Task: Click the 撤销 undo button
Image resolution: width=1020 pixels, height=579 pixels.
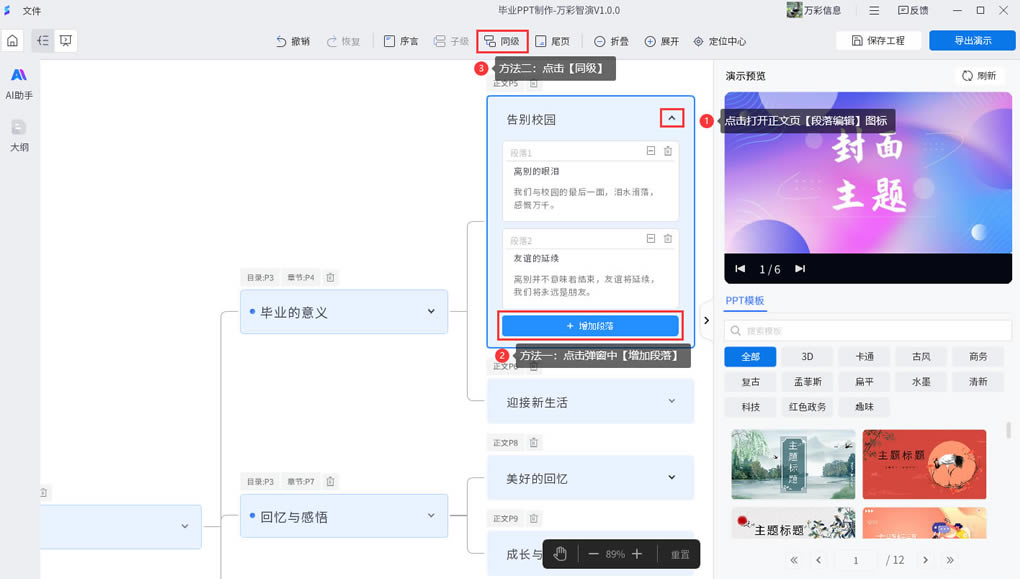Action: coord(292,41)
